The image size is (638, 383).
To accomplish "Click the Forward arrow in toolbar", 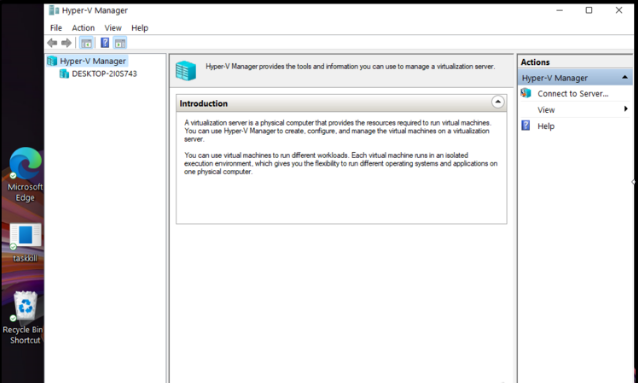I will 66,43.
